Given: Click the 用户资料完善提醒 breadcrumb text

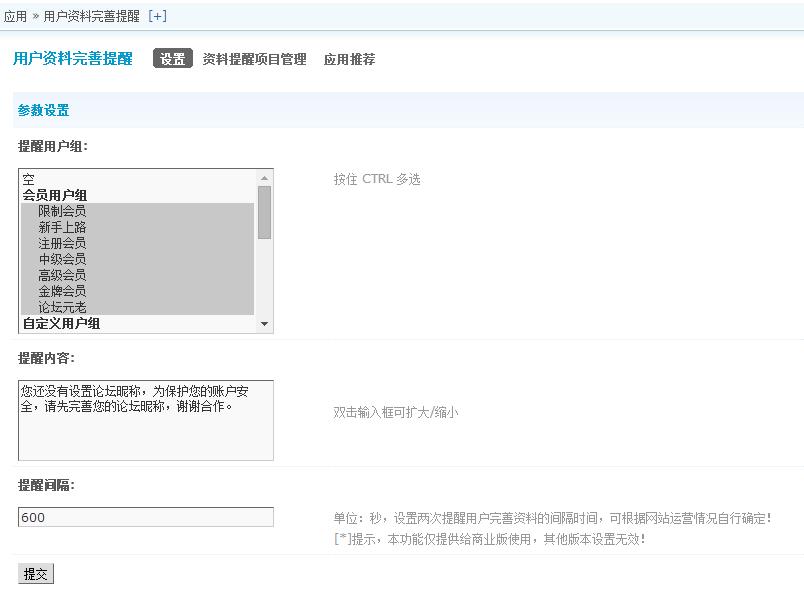Looking at the screenshot, I should pyautogui.click(x=92, y=16).
